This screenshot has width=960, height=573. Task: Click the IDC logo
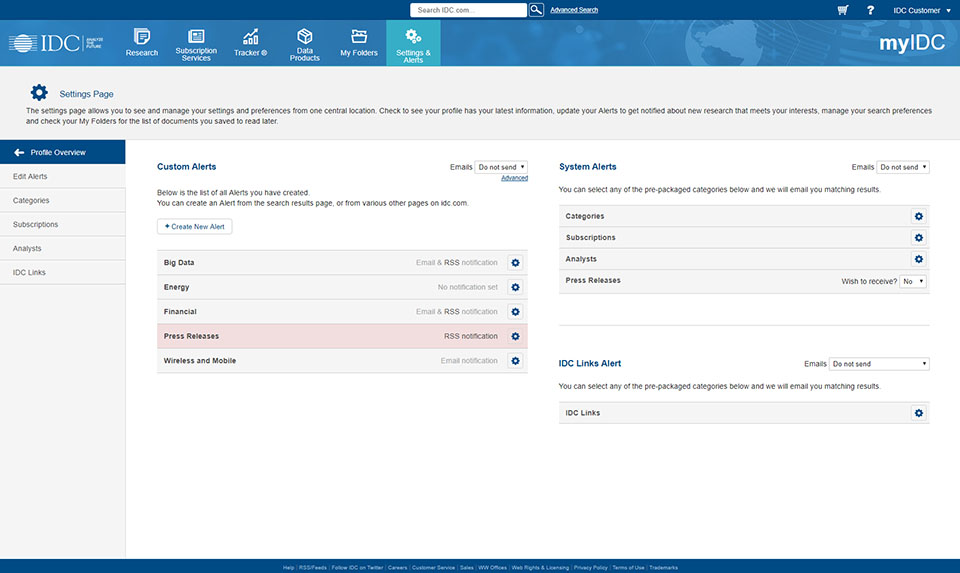pos(55,43)
